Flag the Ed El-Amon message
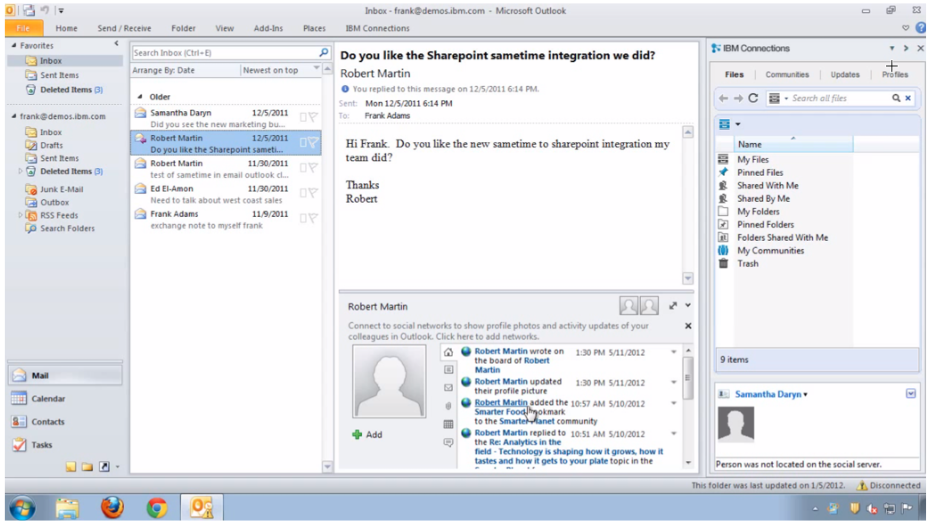 point(313,193)
